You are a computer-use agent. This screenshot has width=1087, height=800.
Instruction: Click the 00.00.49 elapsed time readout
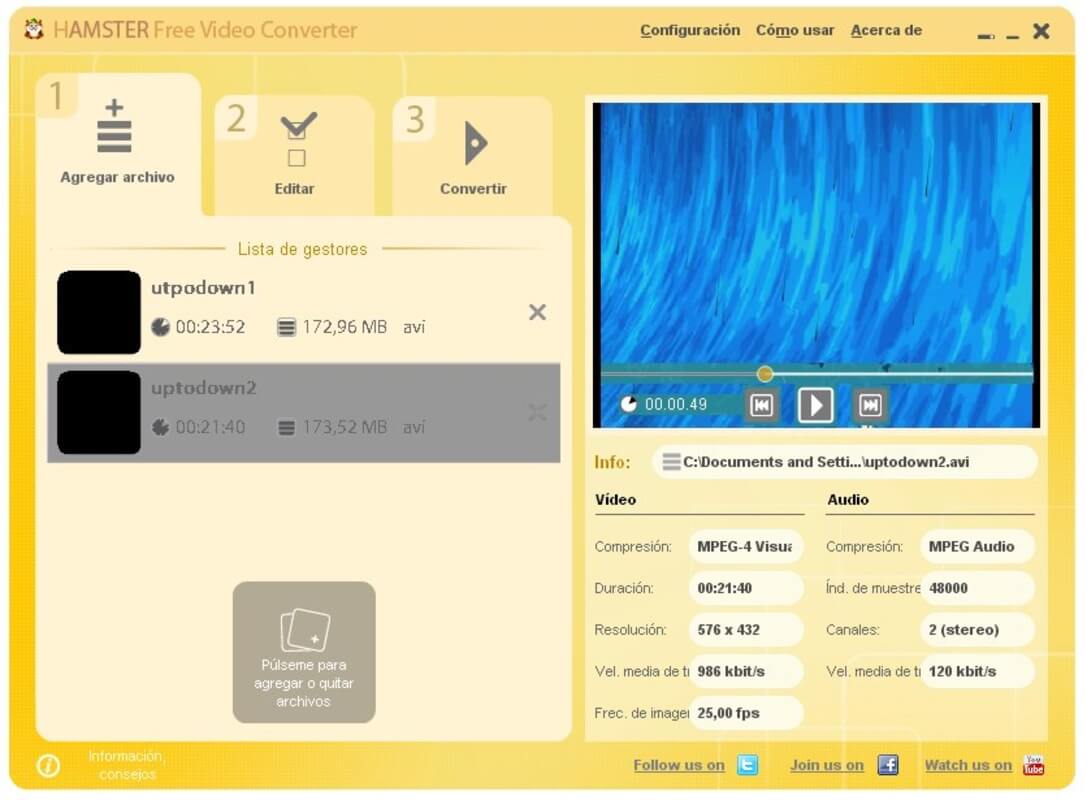coord(676,404)
